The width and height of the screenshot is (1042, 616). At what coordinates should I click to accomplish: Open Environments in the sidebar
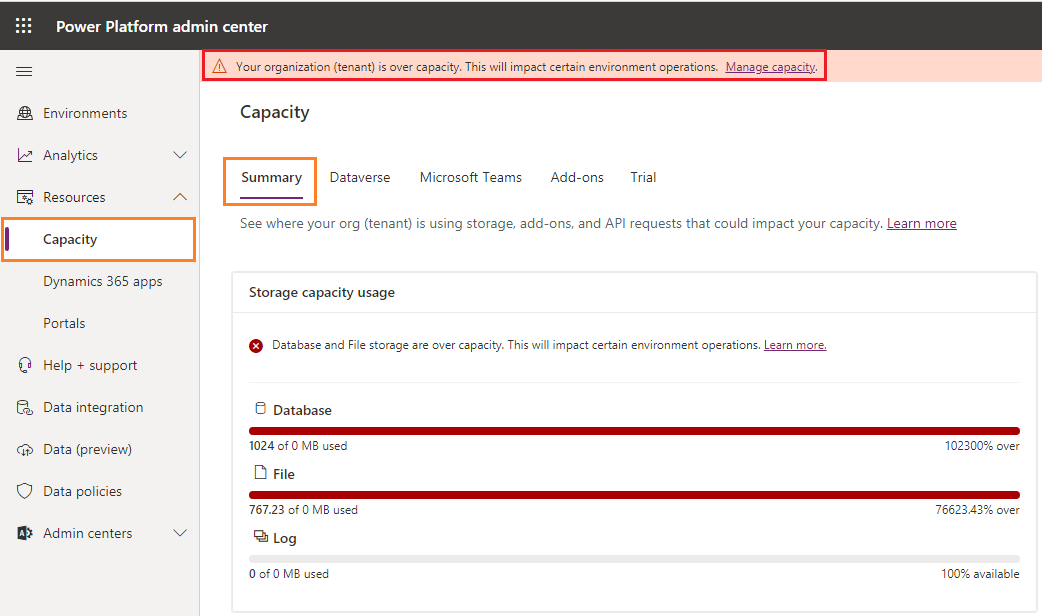tap(85, 113)
